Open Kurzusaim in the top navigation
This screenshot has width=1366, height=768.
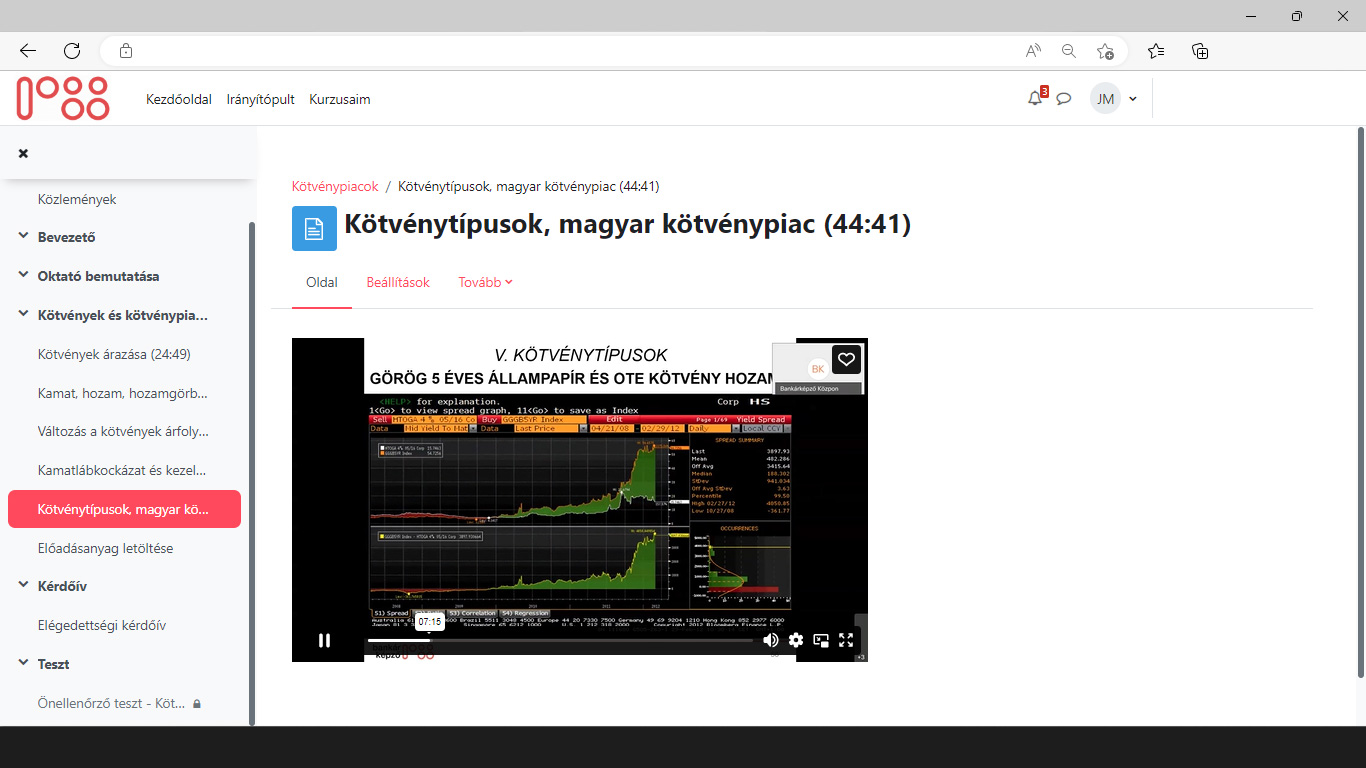(340, 99)
